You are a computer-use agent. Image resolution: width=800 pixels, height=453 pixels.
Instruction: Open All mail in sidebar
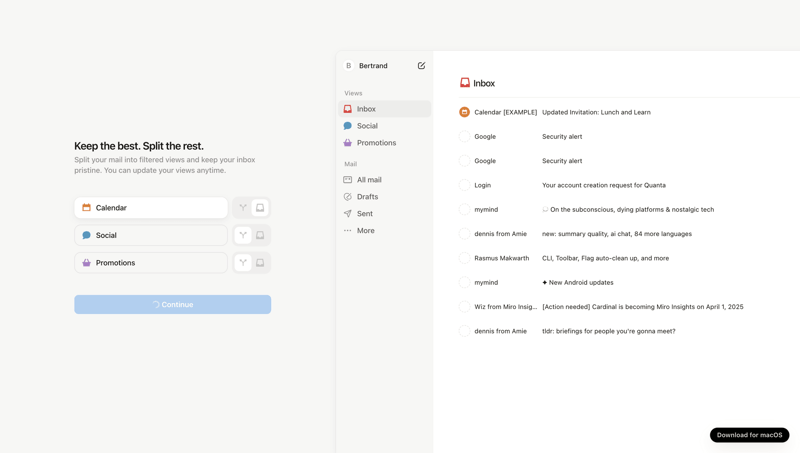(385, 180)
